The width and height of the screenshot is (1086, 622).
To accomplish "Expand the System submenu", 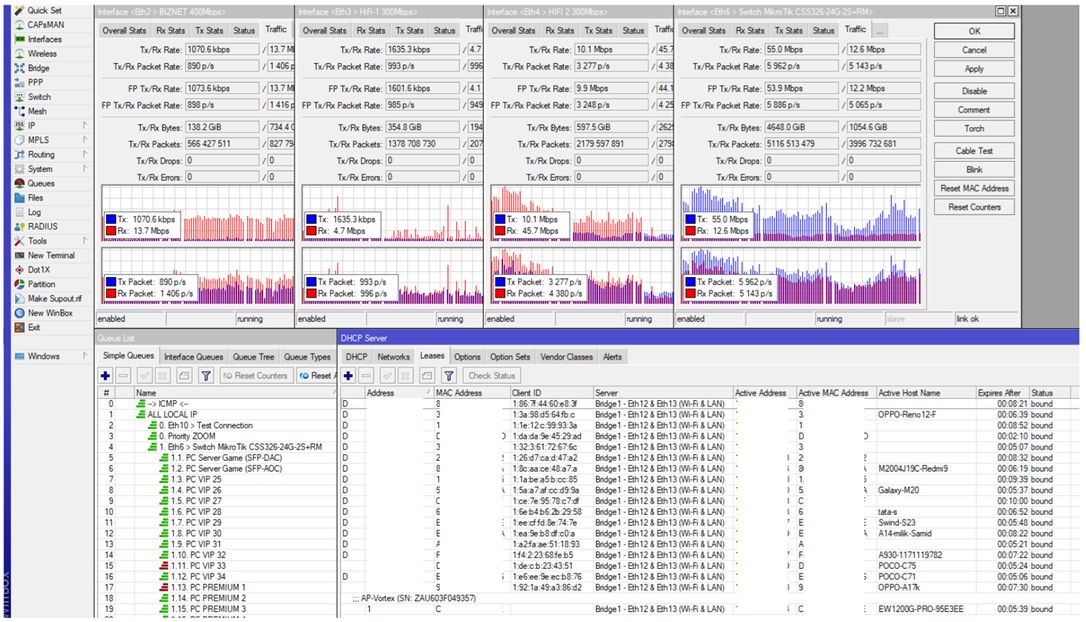I will coord(85,169).
